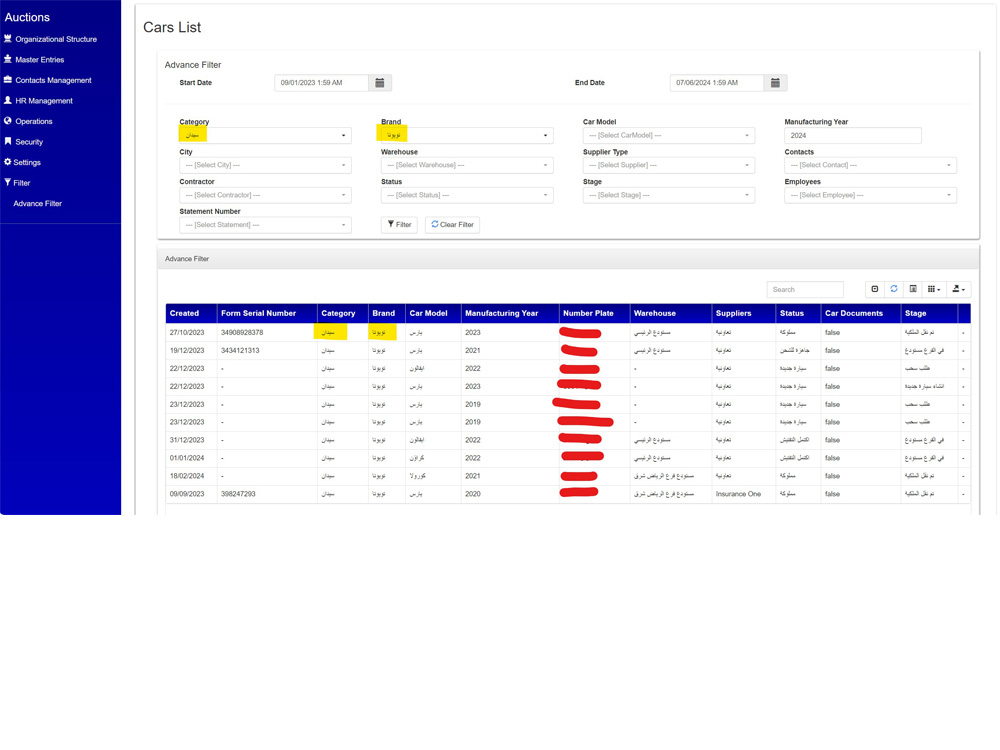1000x750 pixels.
Task: Open the End Date calendar picker
Action: [x=775, y=83]
